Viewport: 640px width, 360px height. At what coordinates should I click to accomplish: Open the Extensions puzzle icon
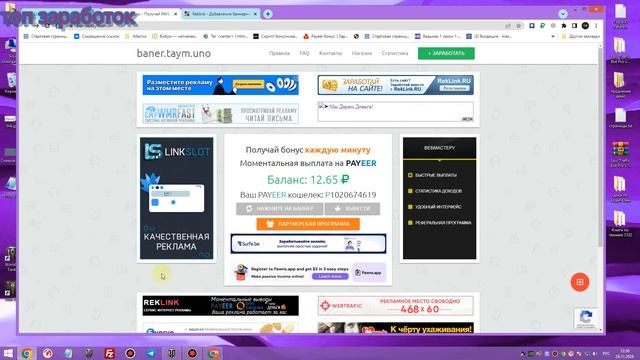point(564,26)
